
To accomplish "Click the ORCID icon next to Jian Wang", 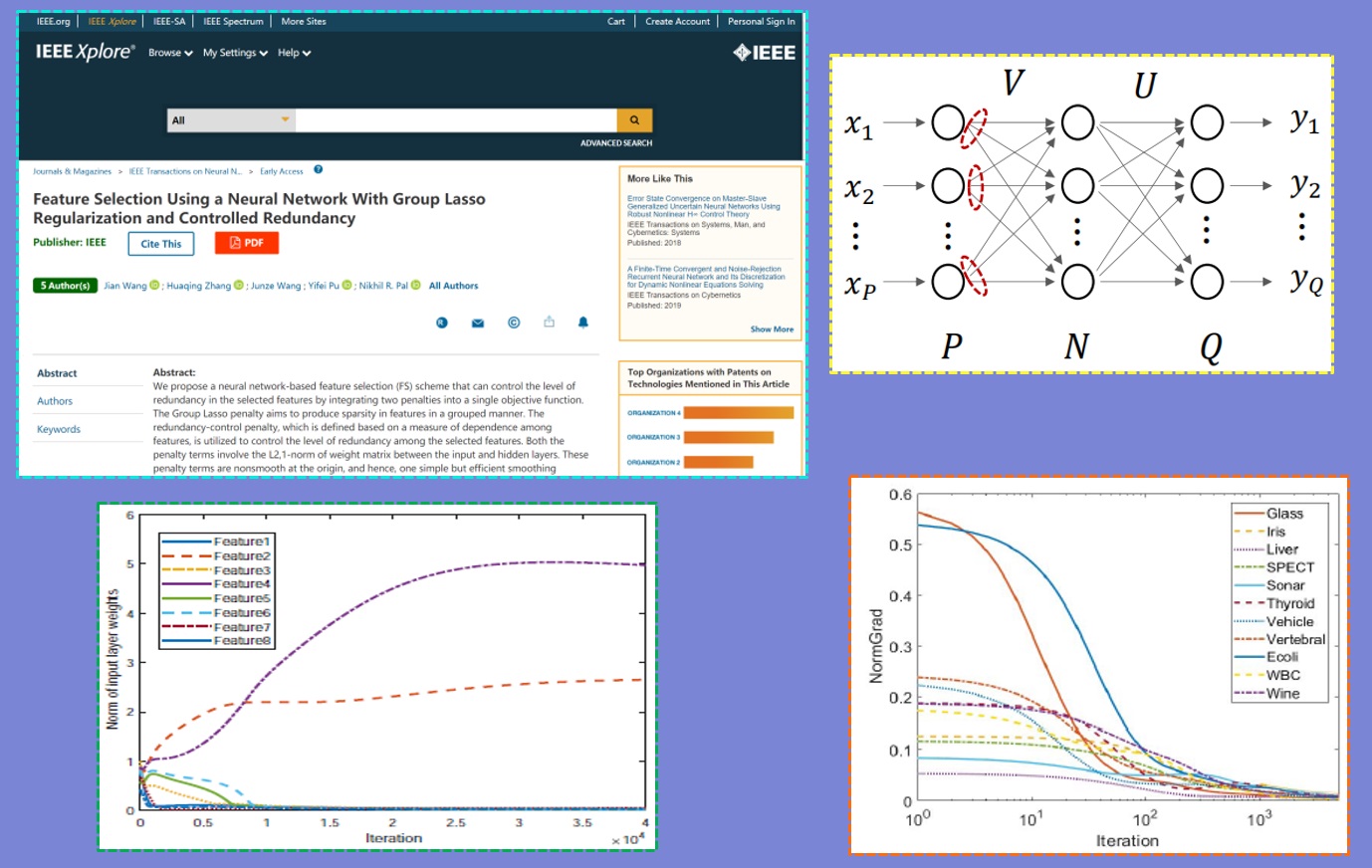I will click(x=154, y=286).
